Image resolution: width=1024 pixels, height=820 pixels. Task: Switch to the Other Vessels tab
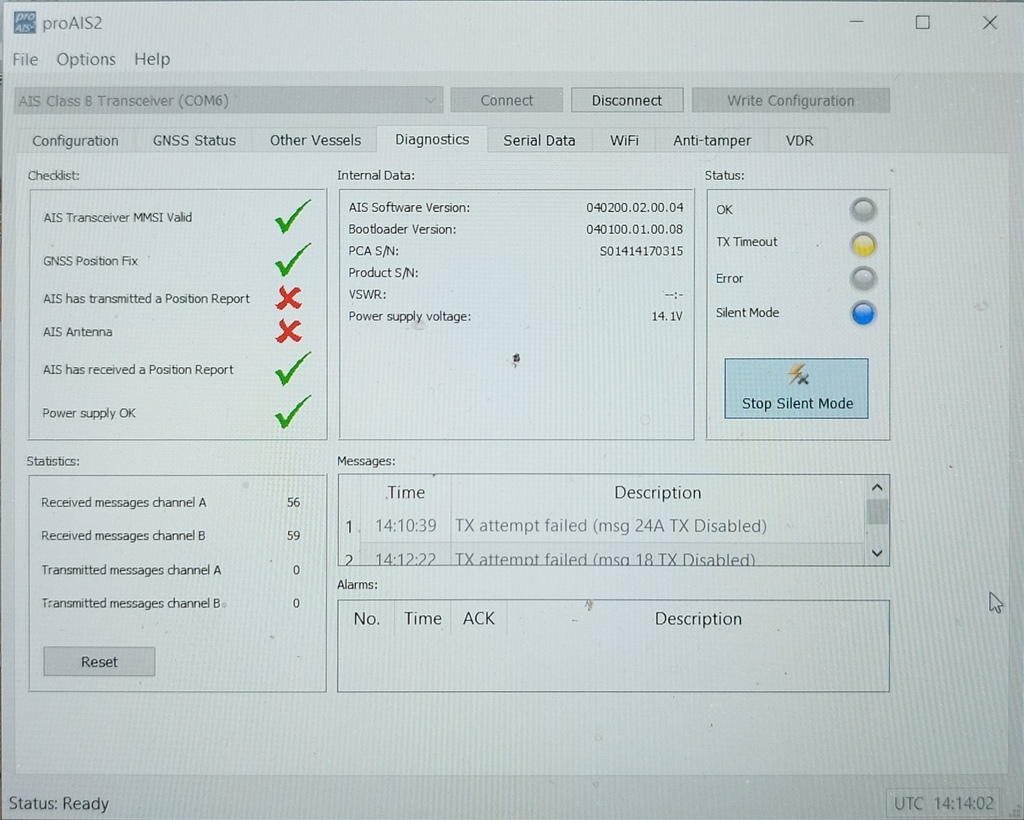coord(315,140)
